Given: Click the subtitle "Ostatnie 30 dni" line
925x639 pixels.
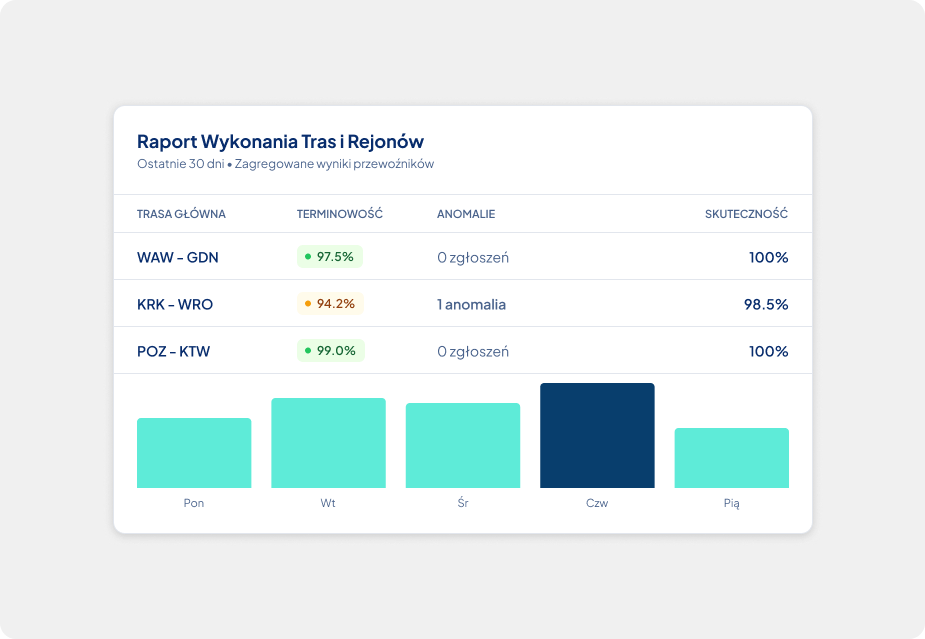Looking at the screenshot, I should [x=286, y=163].
